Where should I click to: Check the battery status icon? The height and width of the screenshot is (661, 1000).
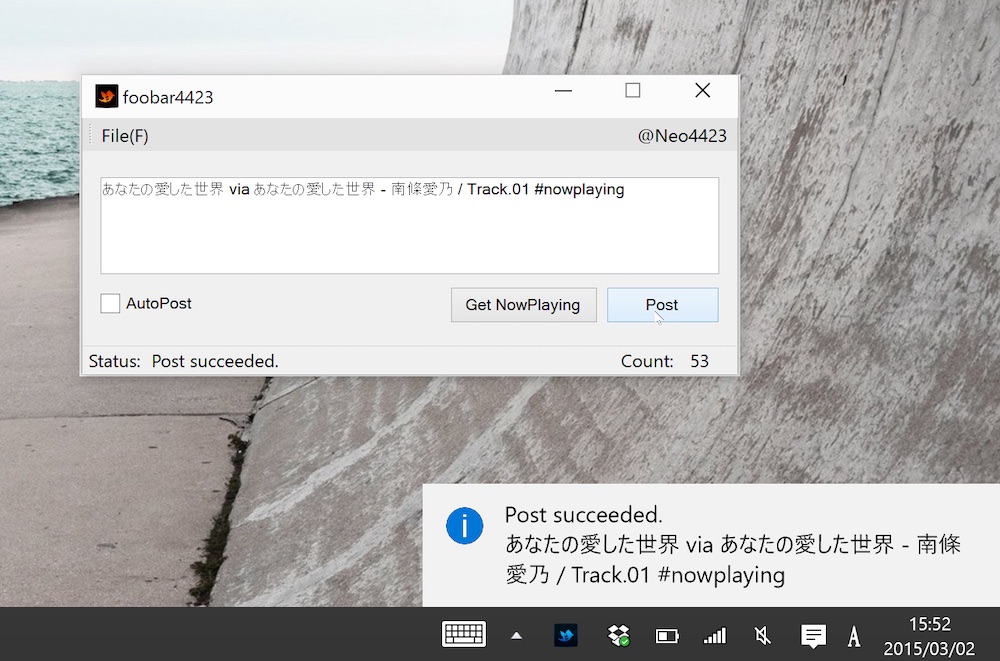click(666, 635)
